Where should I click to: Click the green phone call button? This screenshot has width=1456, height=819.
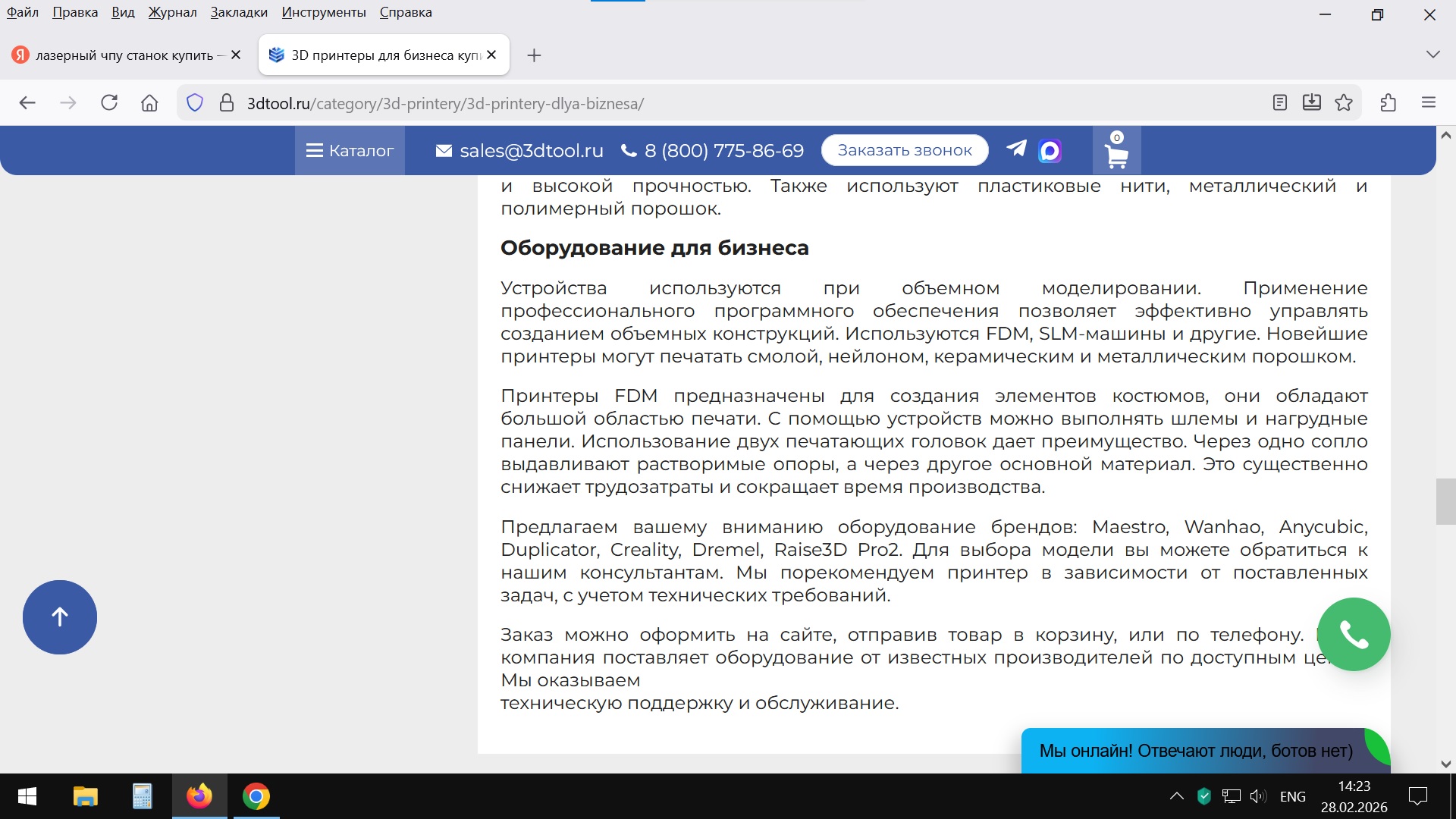(x=1354, y=635)
